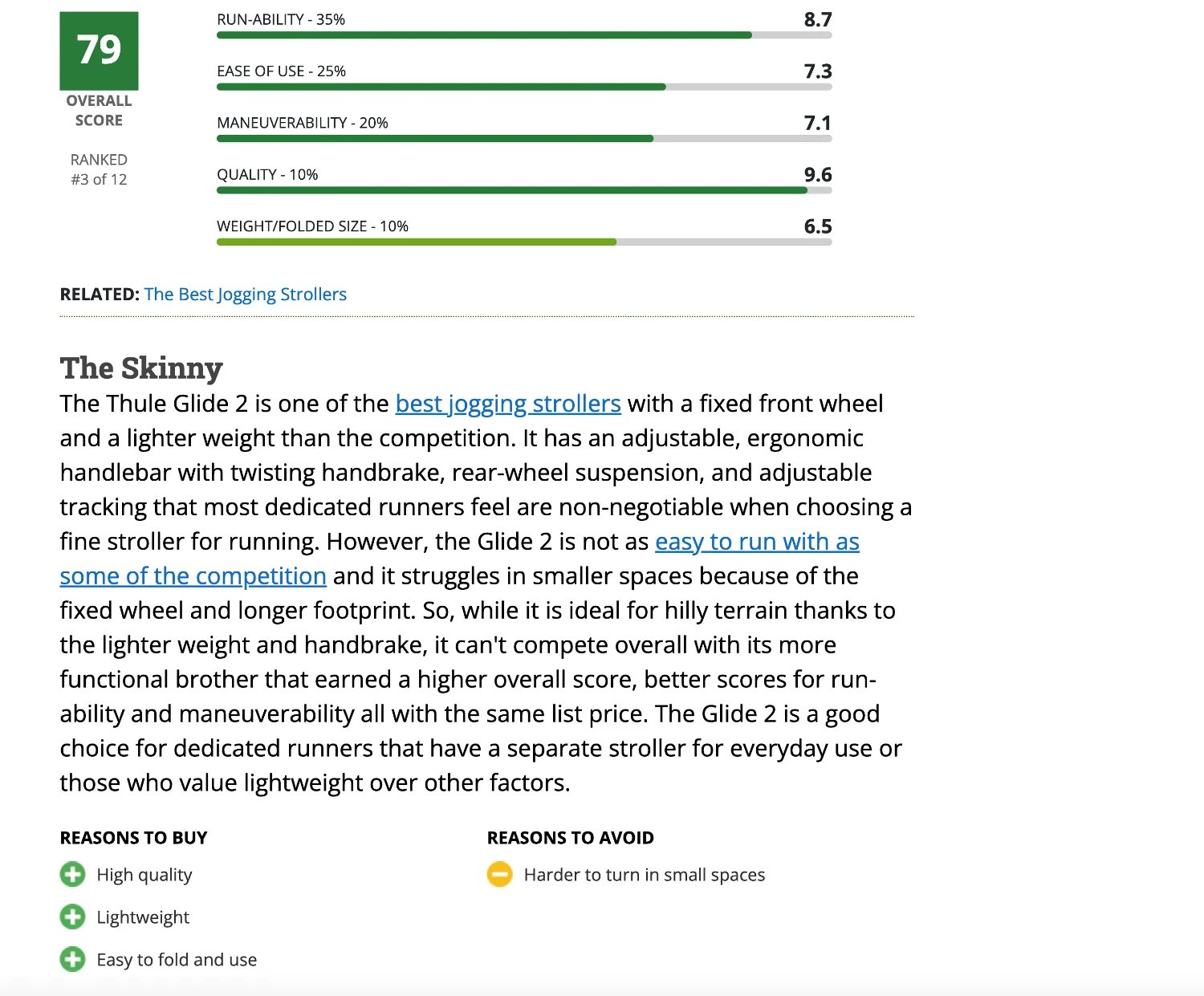Click green plus icon beside High quality
Viewport: 1204px width, 996px height.
coord(72,874)
